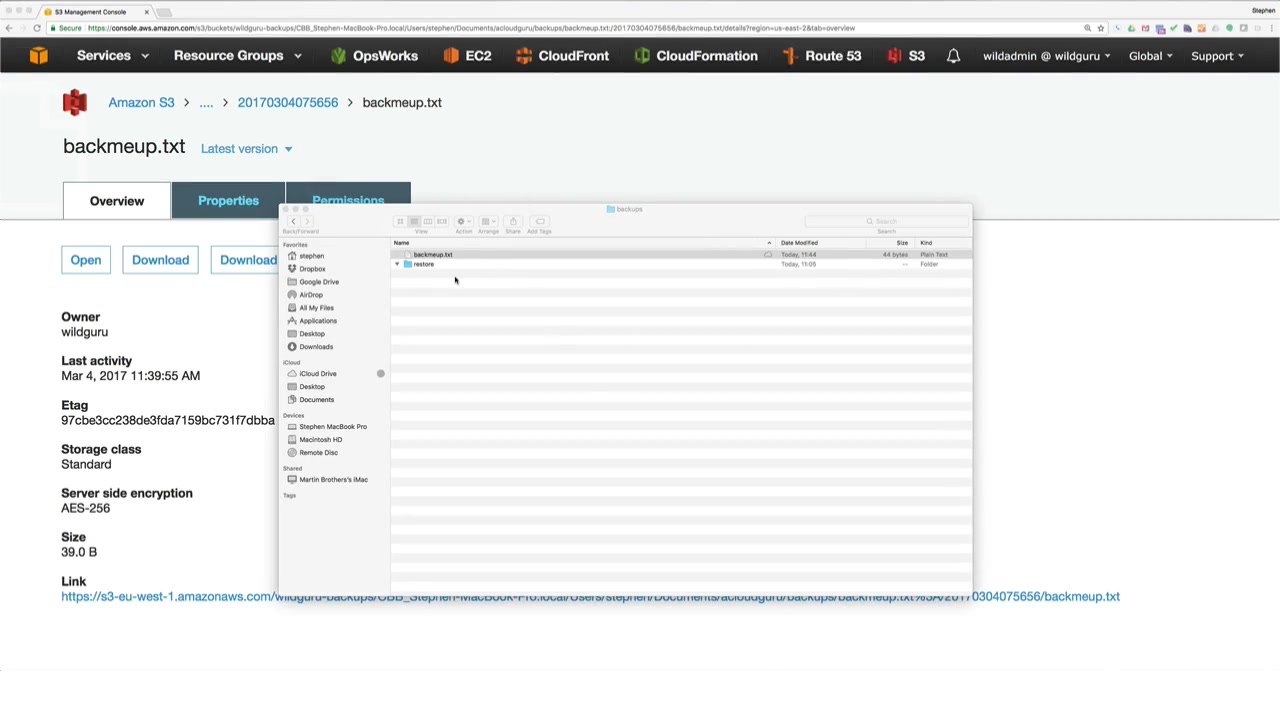Click the Open button
This screenshot has height=720, width=1280.
86,260
